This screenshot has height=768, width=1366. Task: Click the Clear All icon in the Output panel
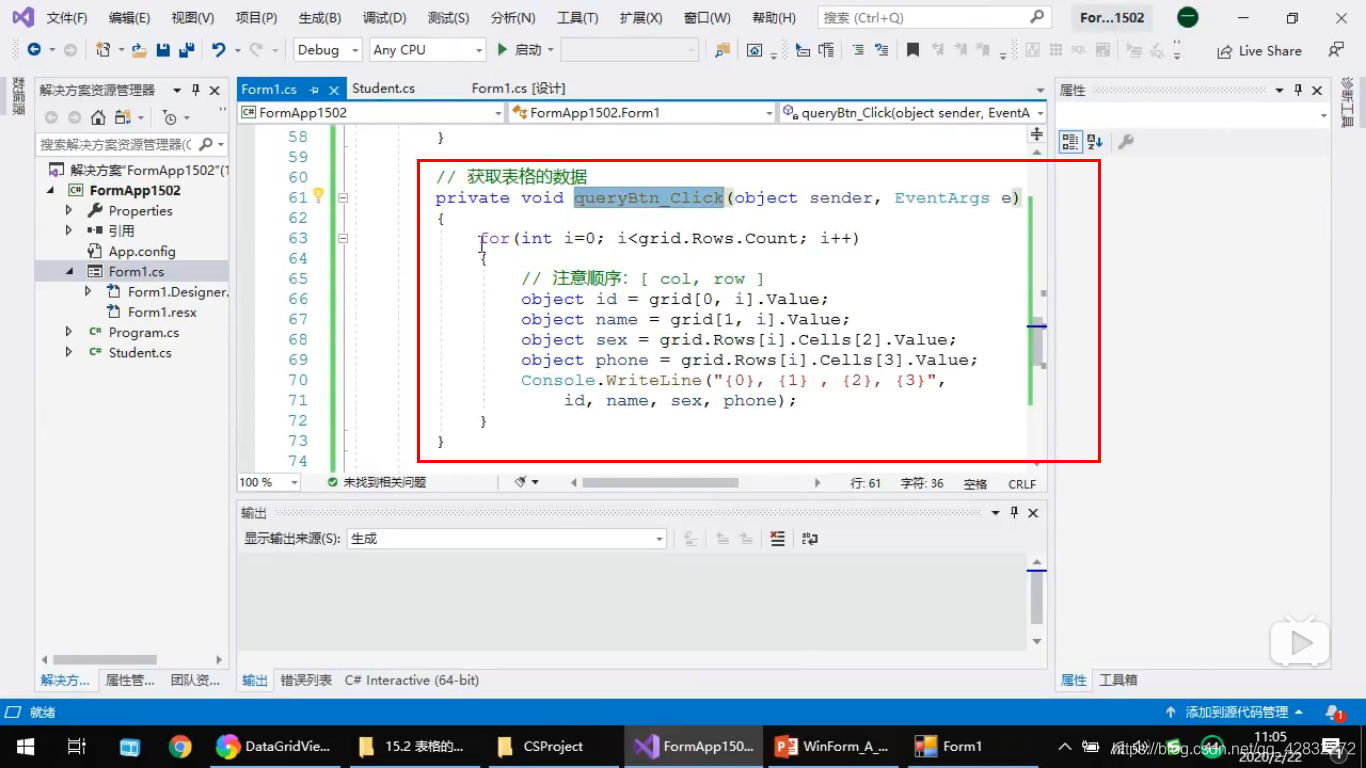click(x=778, y=538)
